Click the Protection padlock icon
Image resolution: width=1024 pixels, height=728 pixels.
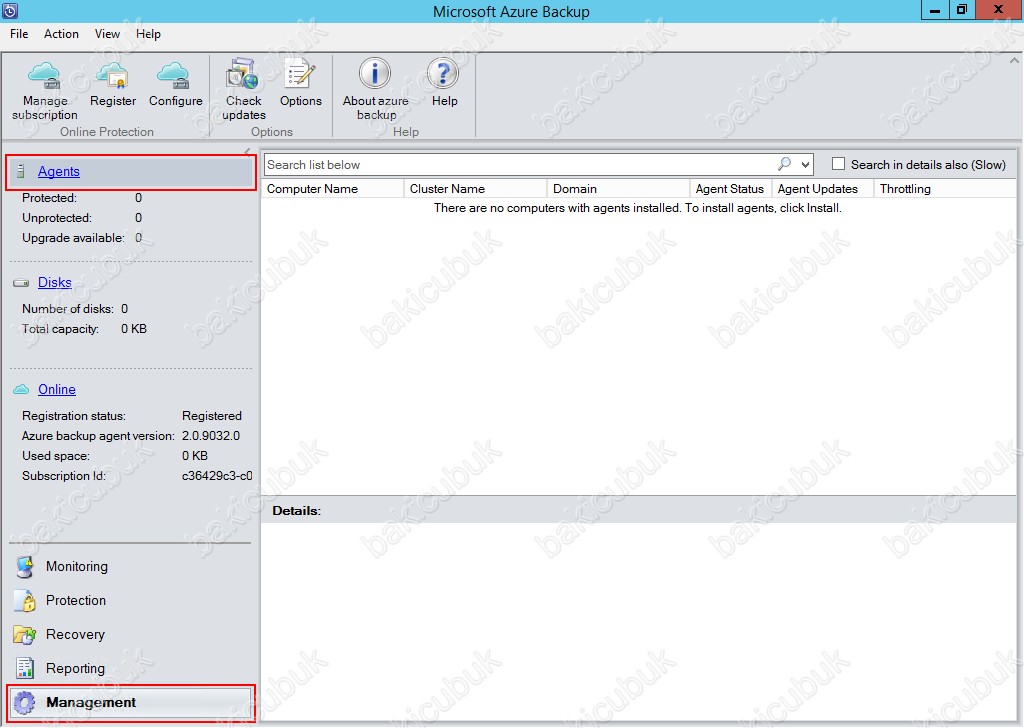25,601
